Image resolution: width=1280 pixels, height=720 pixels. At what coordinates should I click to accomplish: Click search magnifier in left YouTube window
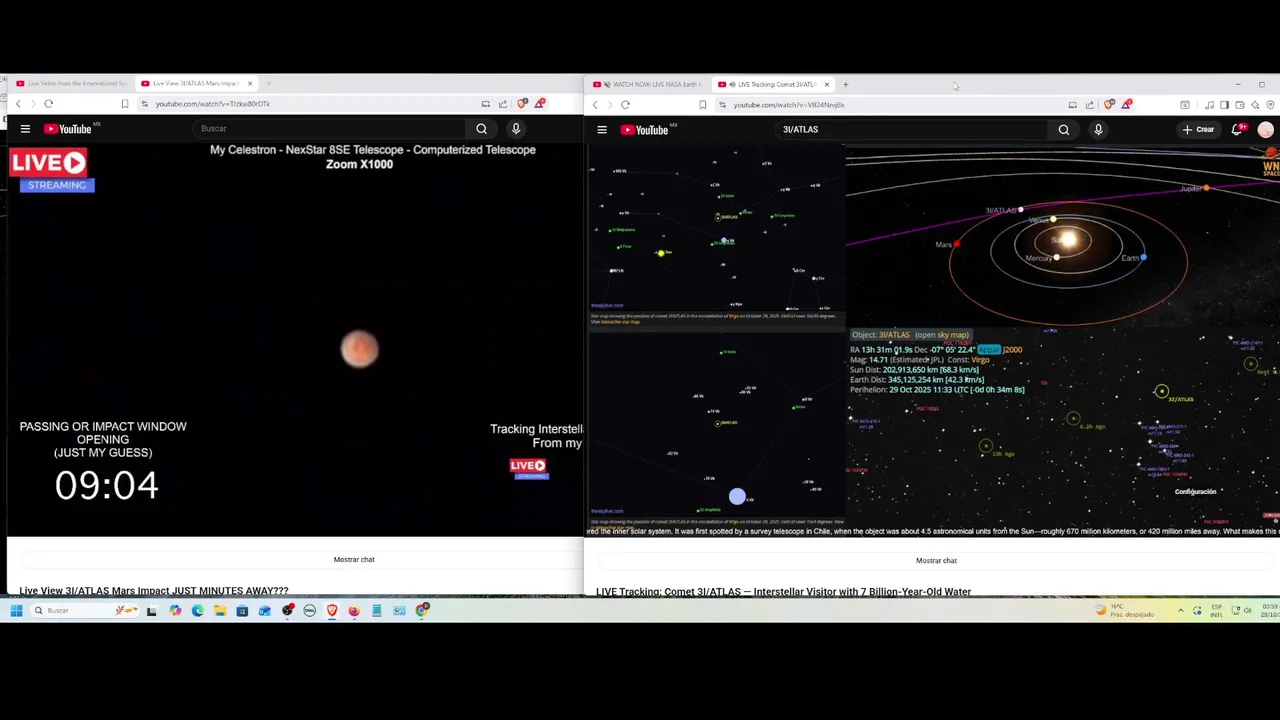coord(481,128)
